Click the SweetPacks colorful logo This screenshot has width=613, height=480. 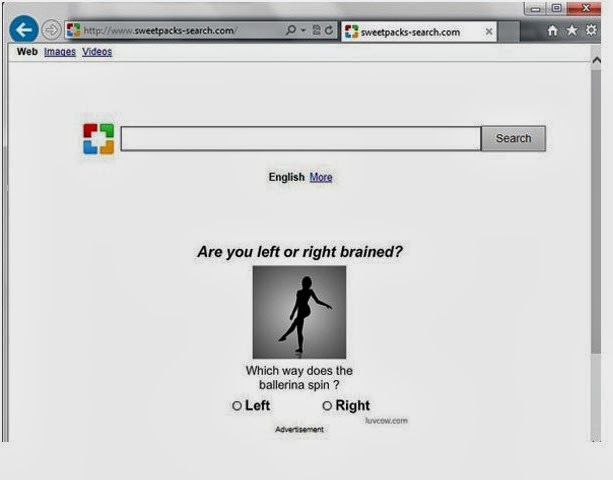coord(99,139)
